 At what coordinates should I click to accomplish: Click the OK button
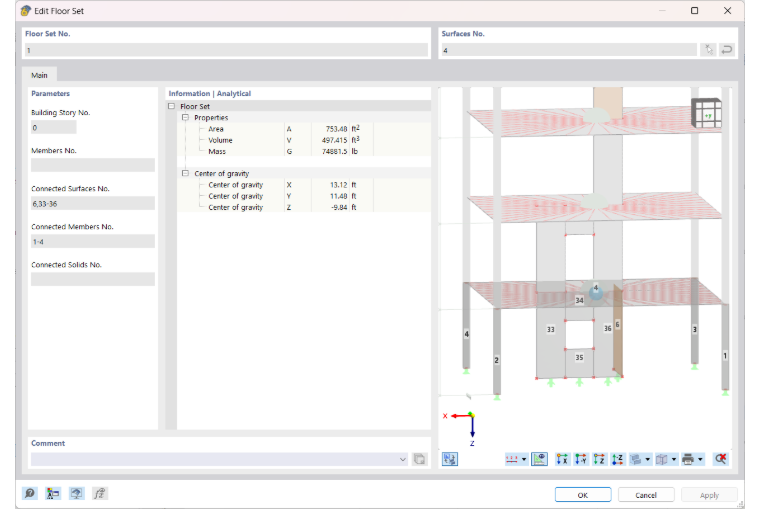click(x=583, y=495)
